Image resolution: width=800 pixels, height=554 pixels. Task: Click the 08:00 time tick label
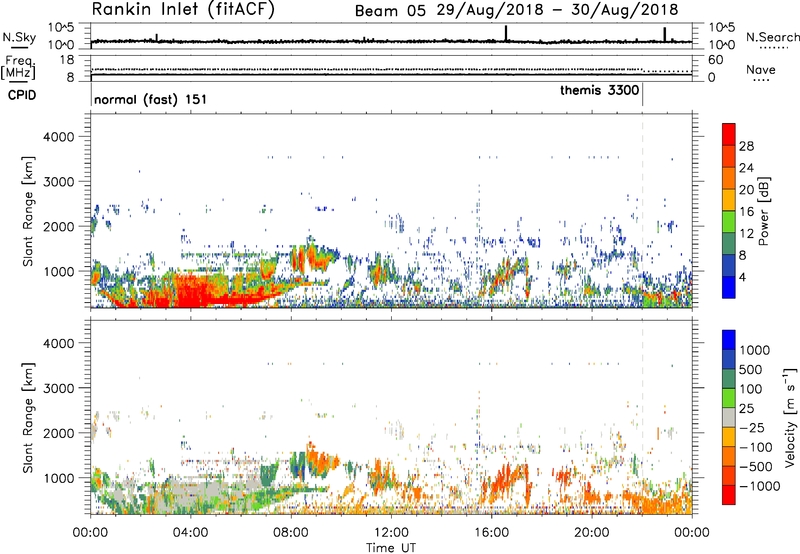coord(290,533)
